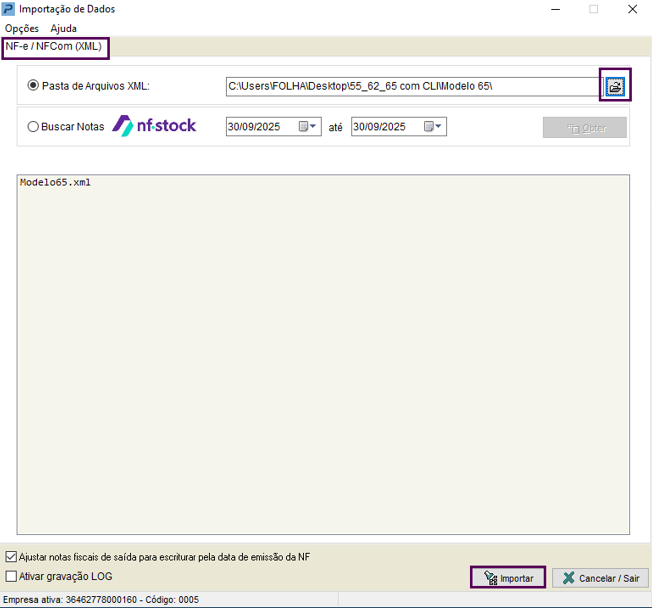Select Buscar Notas radio button
652x608 pixels.
(33, 126)
